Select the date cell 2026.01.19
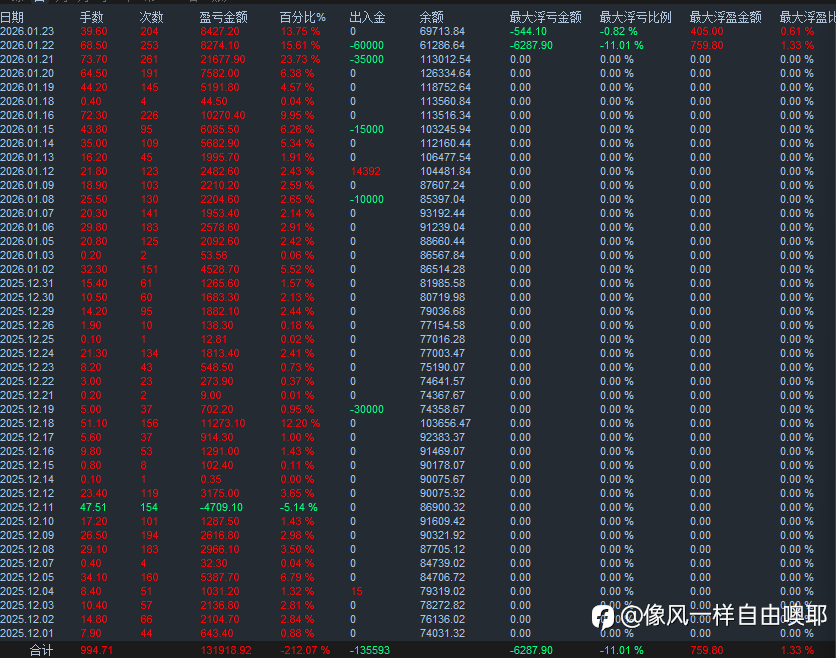The height and width of the screenshot is (658, 836). pos(27,87)
